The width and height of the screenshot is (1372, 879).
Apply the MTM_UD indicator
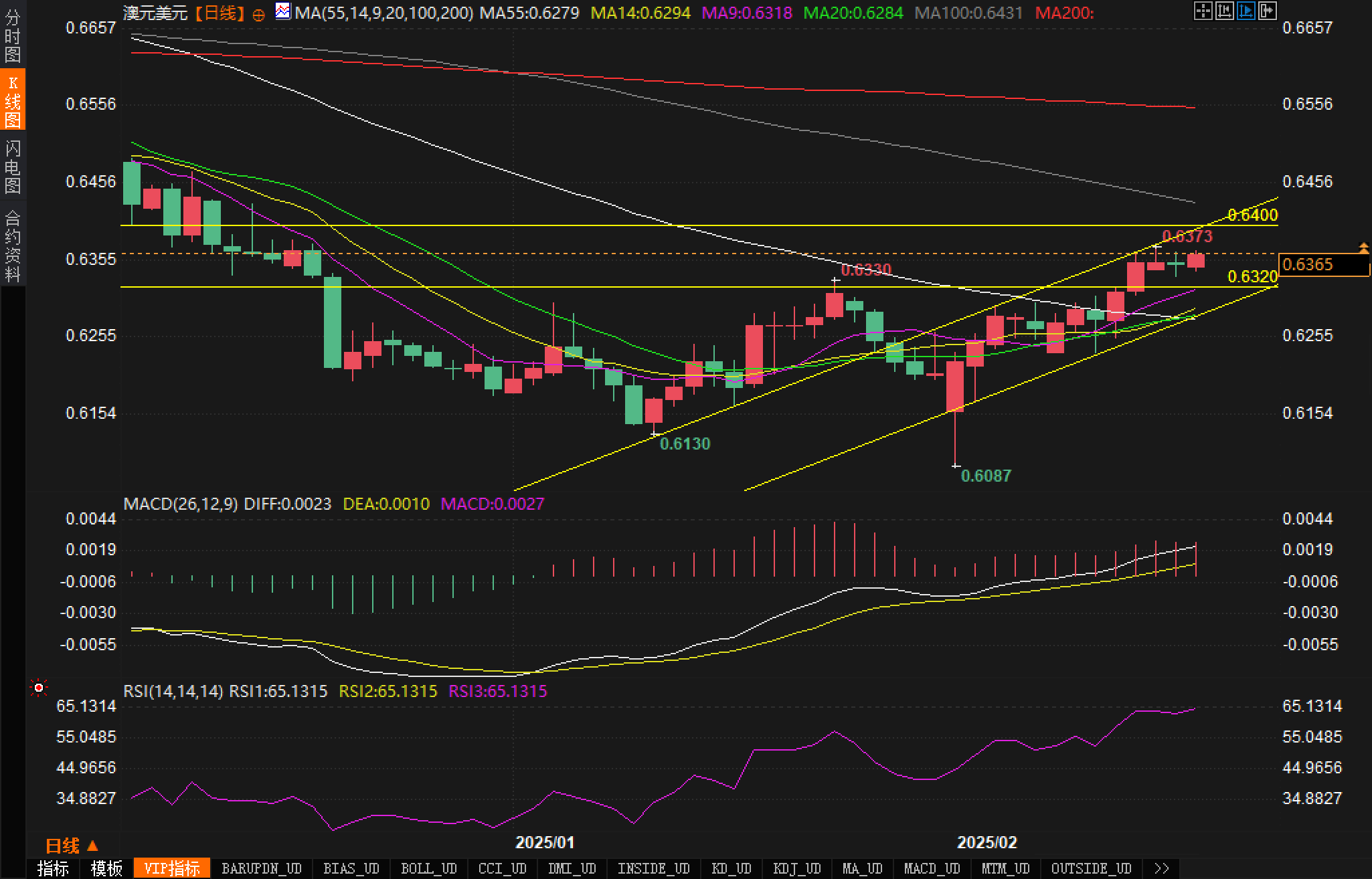1006,868
